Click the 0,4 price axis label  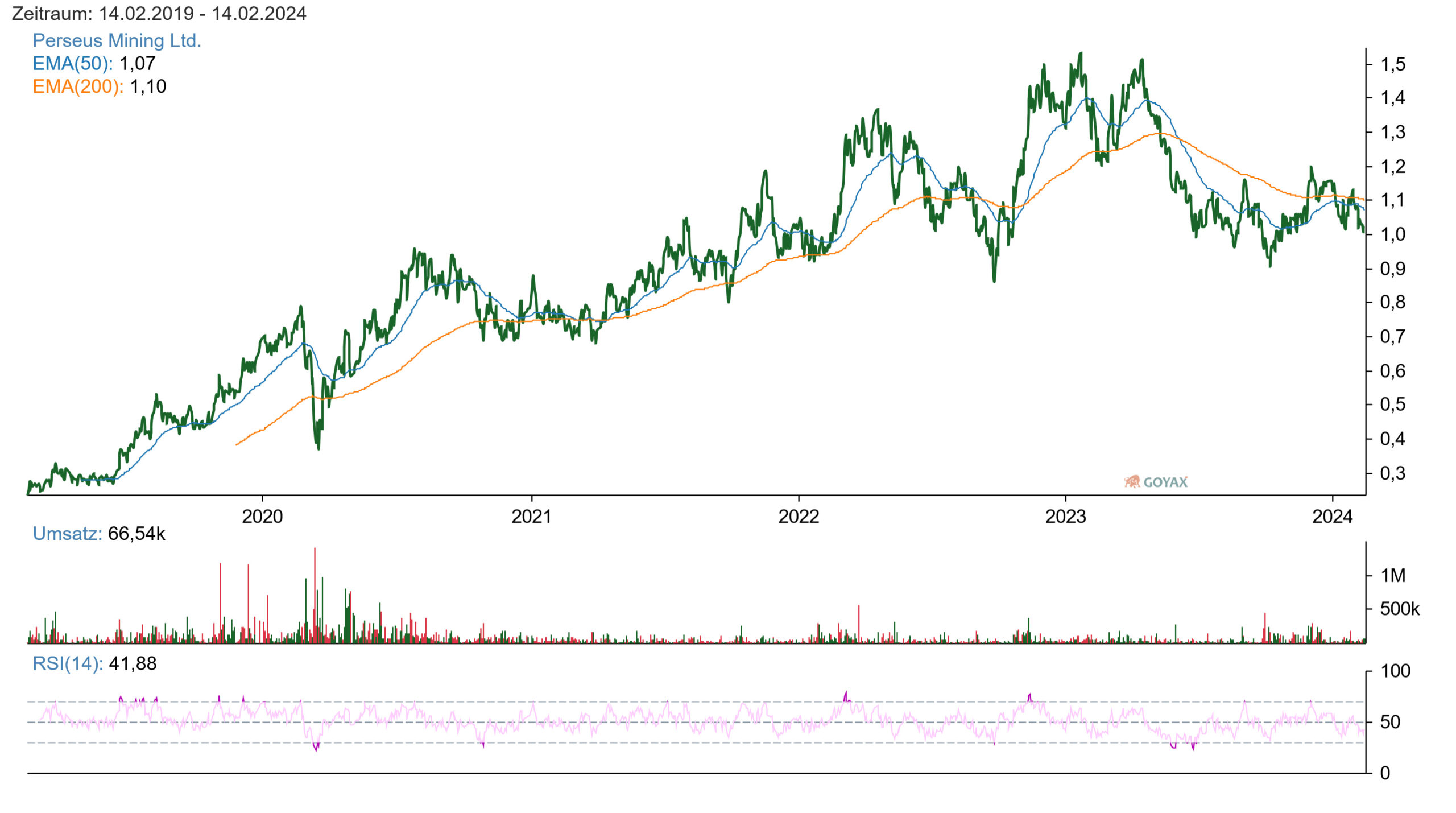click(1393, 439)
